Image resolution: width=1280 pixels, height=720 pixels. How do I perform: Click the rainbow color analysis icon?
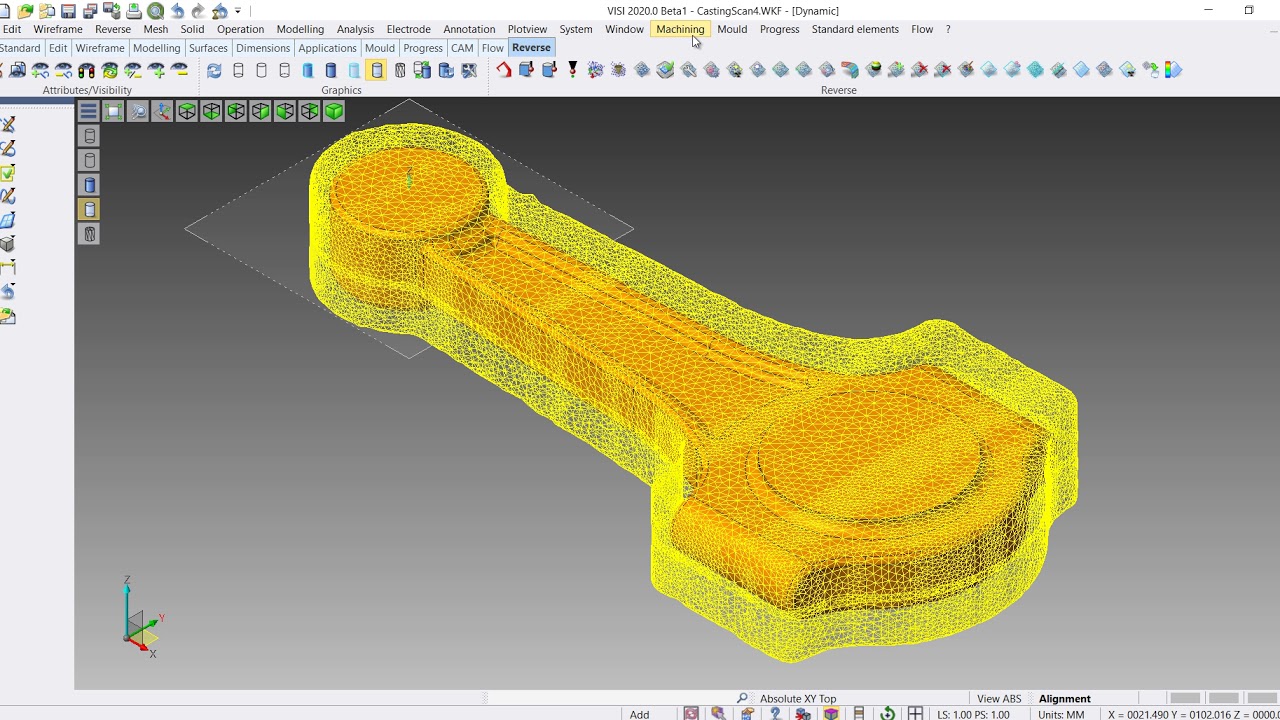pyautogui.click(x=1173, y=70)
